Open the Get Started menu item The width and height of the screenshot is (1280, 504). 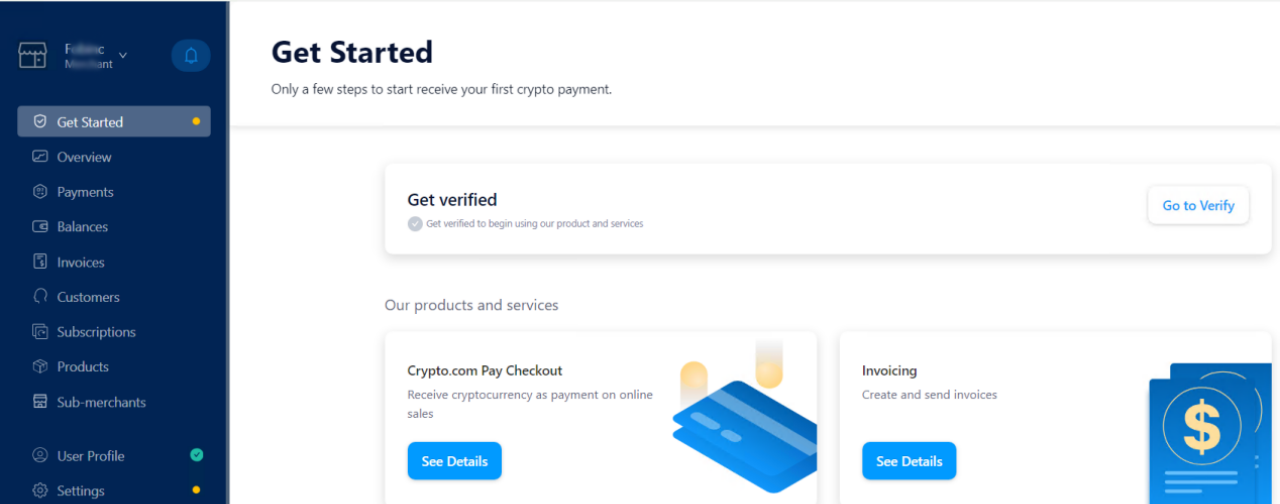pyautogui.click(x=114, y=122)
